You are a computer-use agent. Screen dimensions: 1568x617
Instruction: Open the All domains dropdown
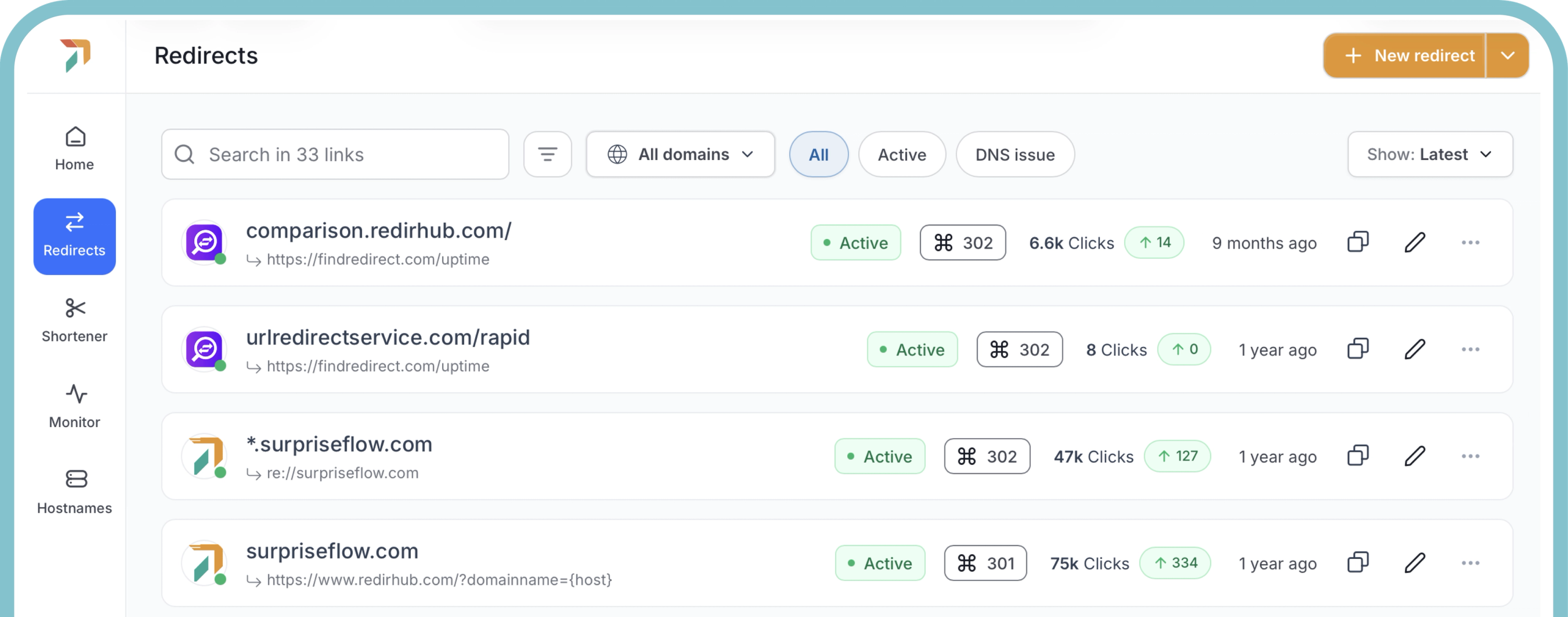click(680, 155)
